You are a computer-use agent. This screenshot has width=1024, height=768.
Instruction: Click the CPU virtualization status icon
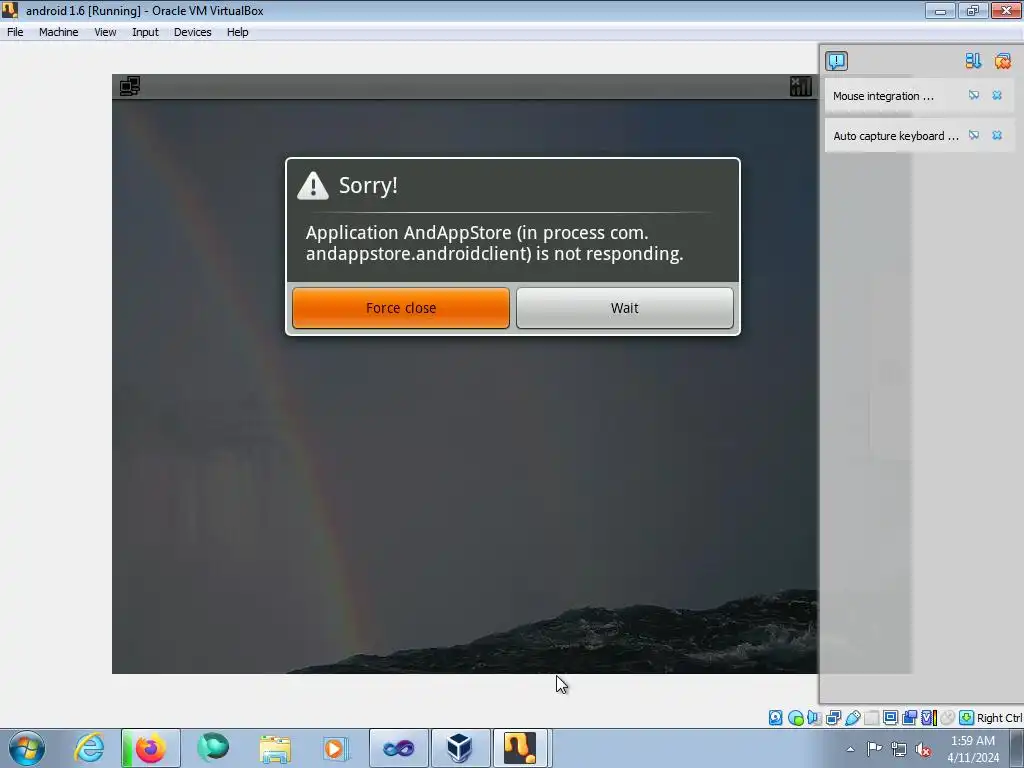[929, 718]
